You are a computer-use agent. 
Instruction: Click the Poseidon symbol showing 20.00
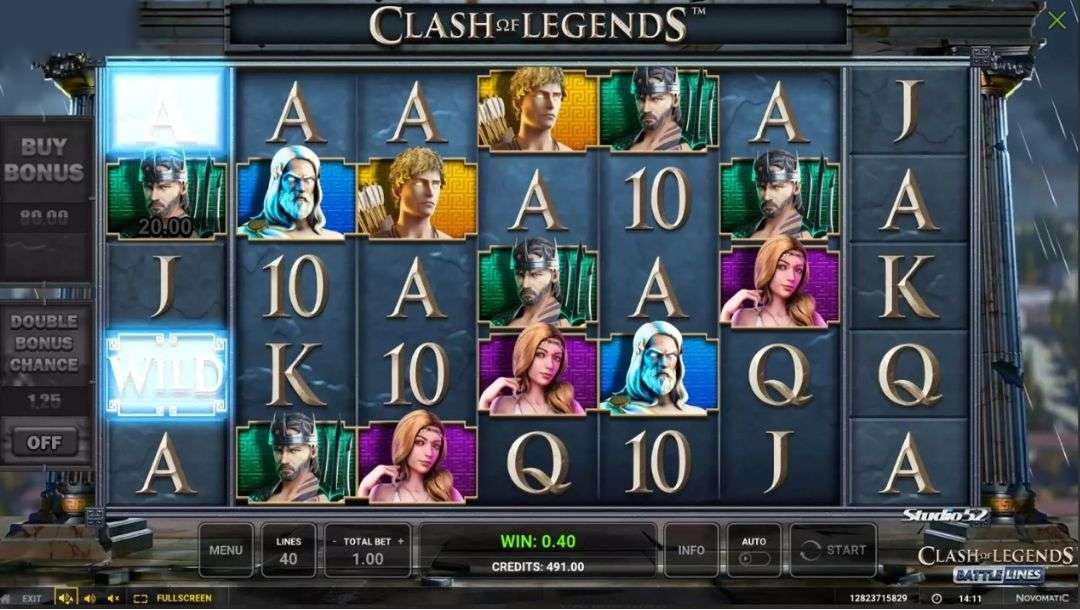(167, 198)
